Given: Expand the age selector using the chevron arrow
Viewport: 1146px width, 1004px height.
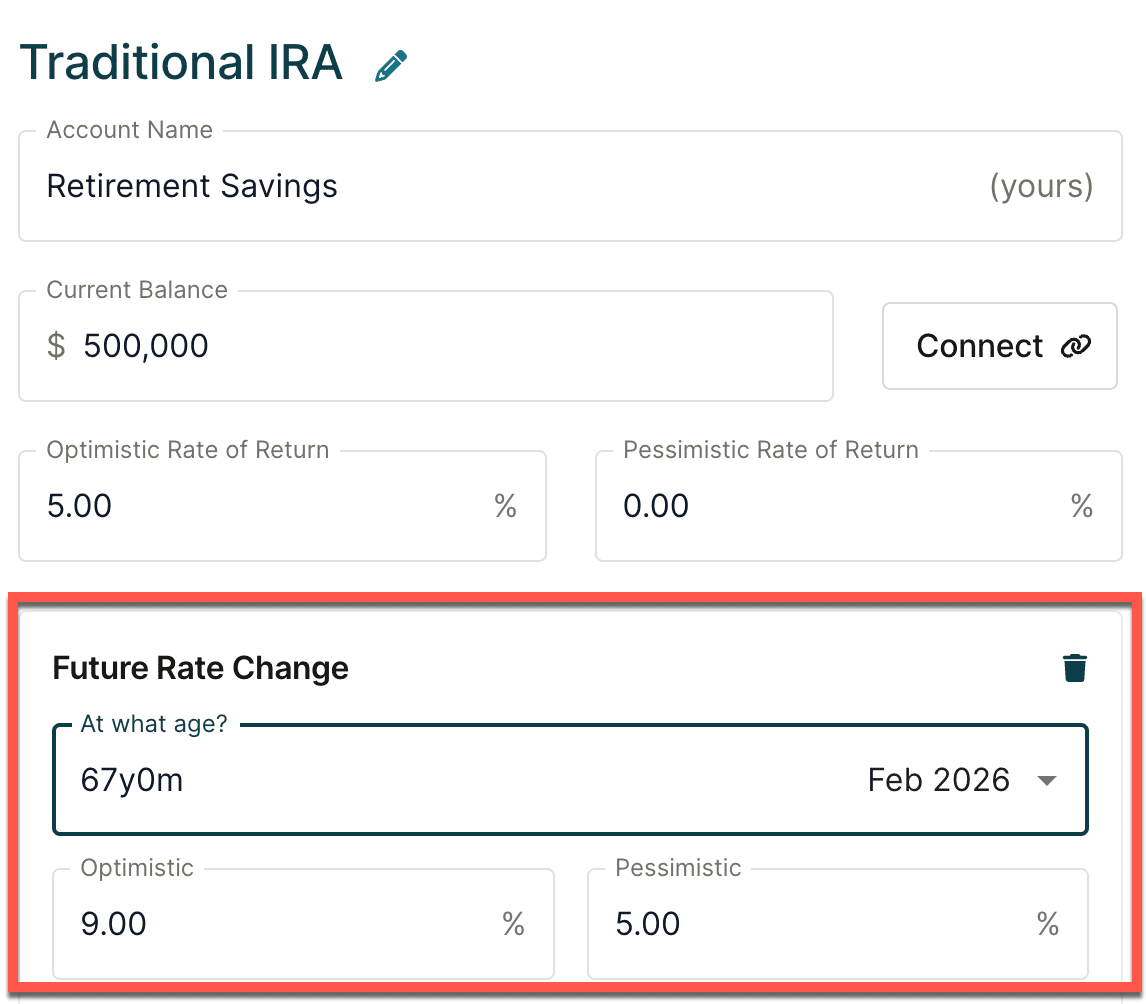Looking at the screenshot, I should pos(1047,780).
